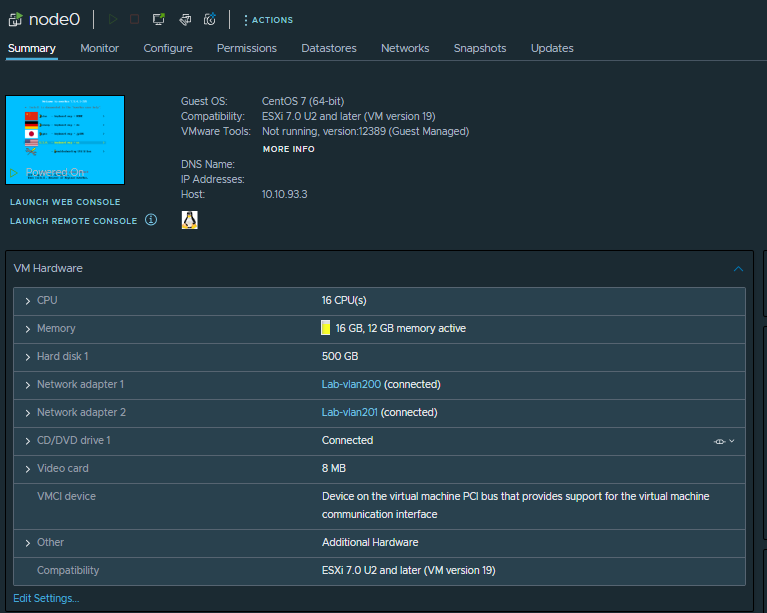Screen dimensions: 767x613
Task: Click the Edit Settings toolbar icon
Action: [x=185, y=19]
